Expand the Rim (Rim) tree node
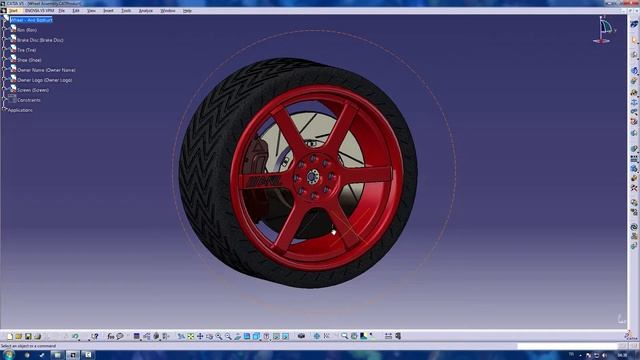 click(x=5, y=30)
